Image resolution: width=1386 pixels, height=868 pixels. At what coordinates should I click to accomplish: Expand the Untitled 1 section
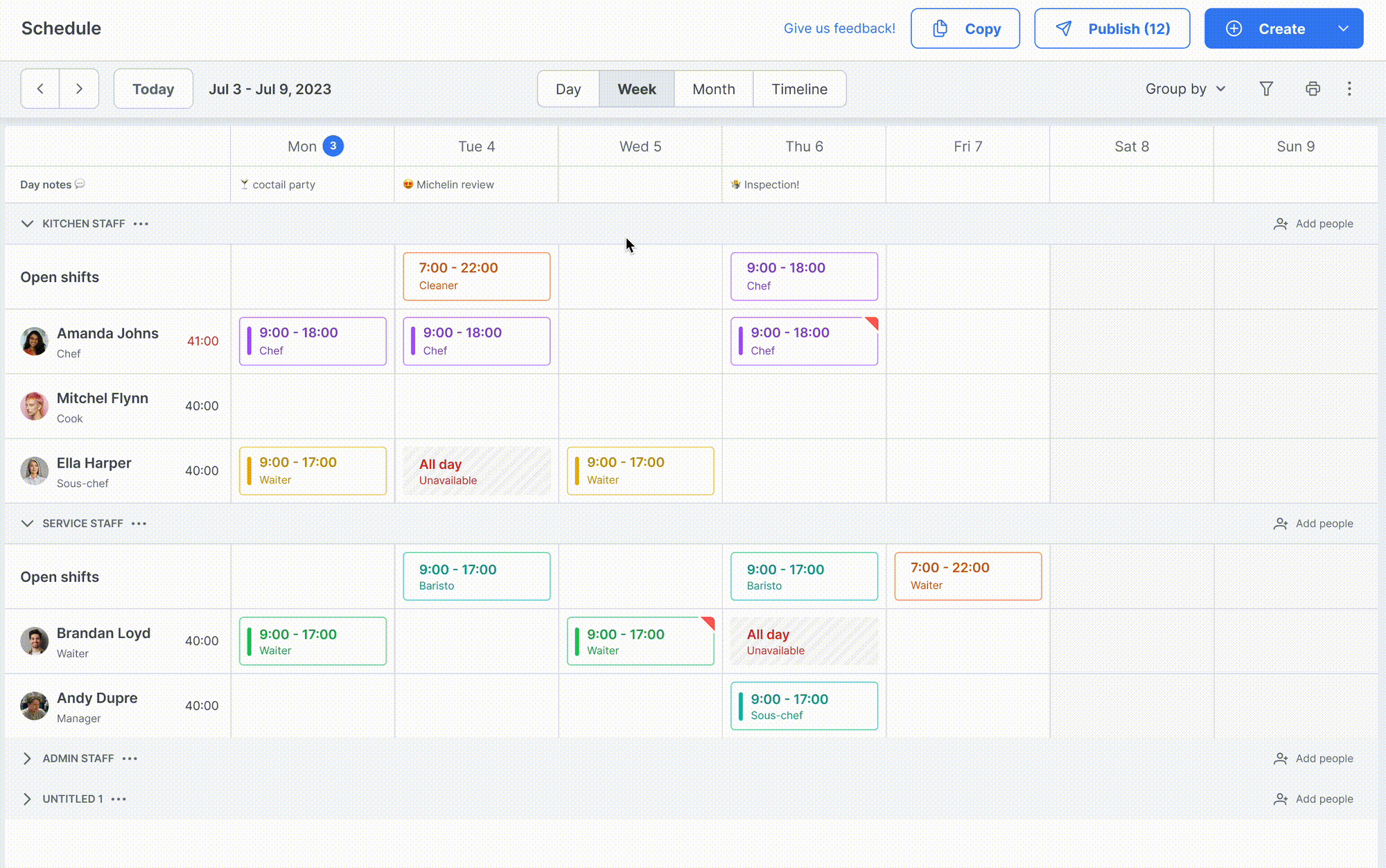(x=27, y=798)
